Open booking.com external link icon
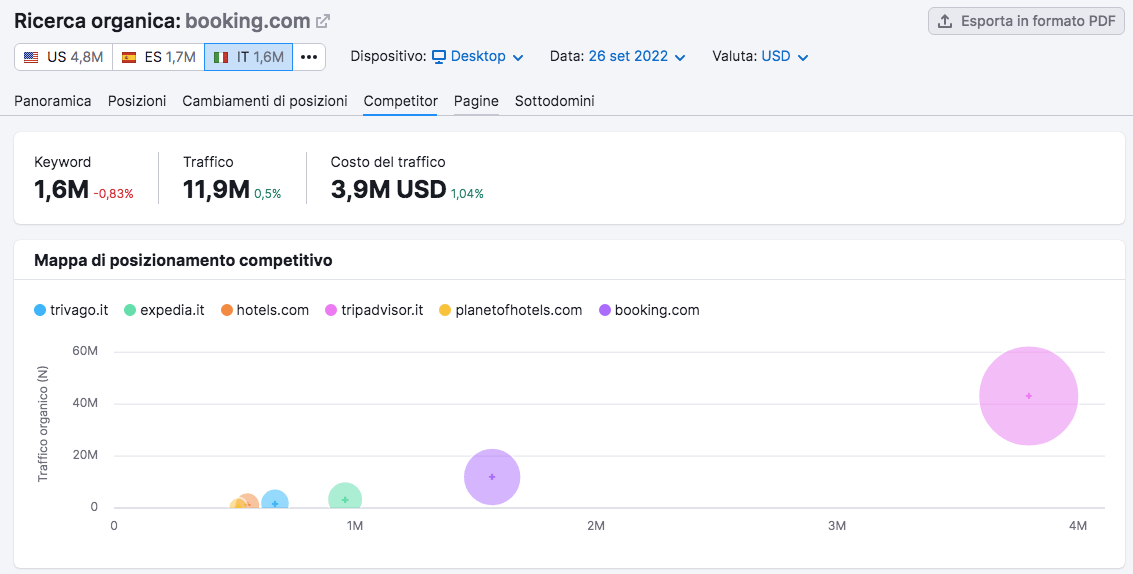 pos(323,21)
